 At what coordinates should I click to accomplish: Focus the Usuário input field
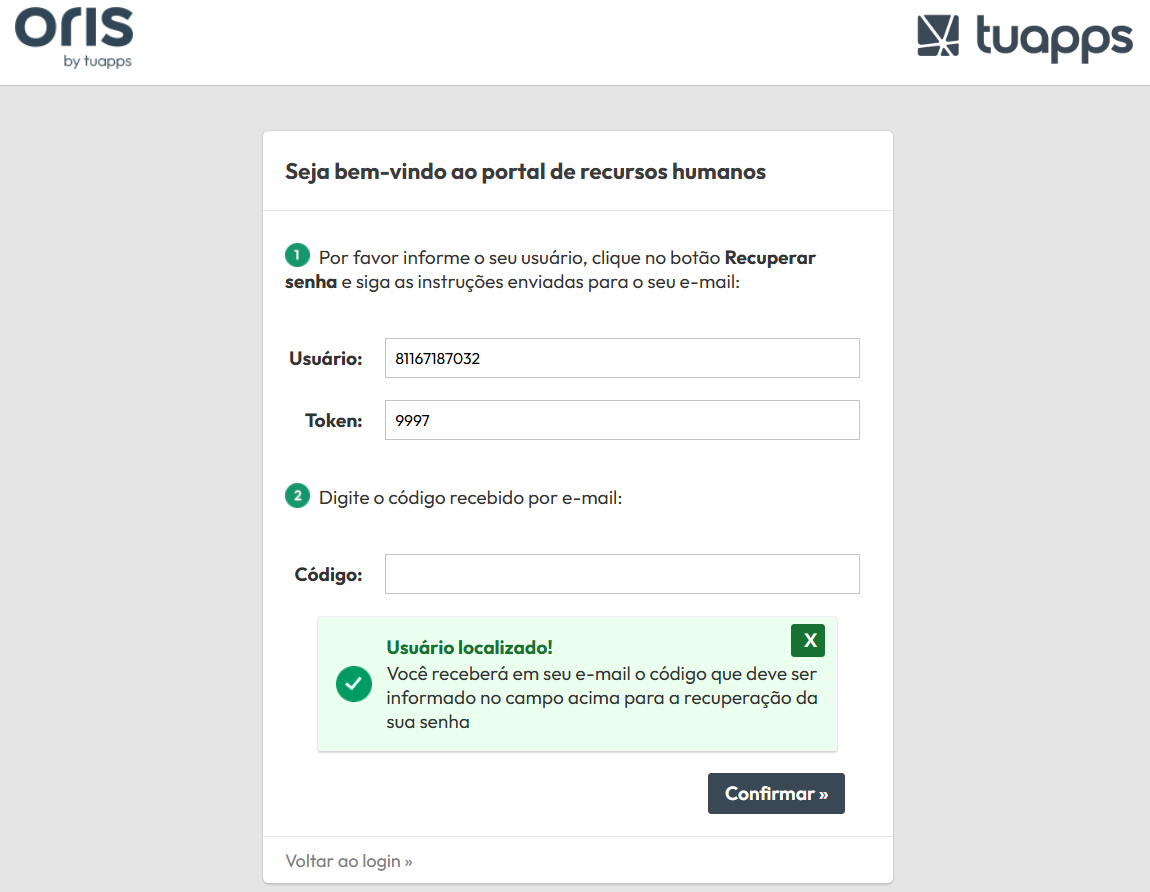[x=622, y=358]
